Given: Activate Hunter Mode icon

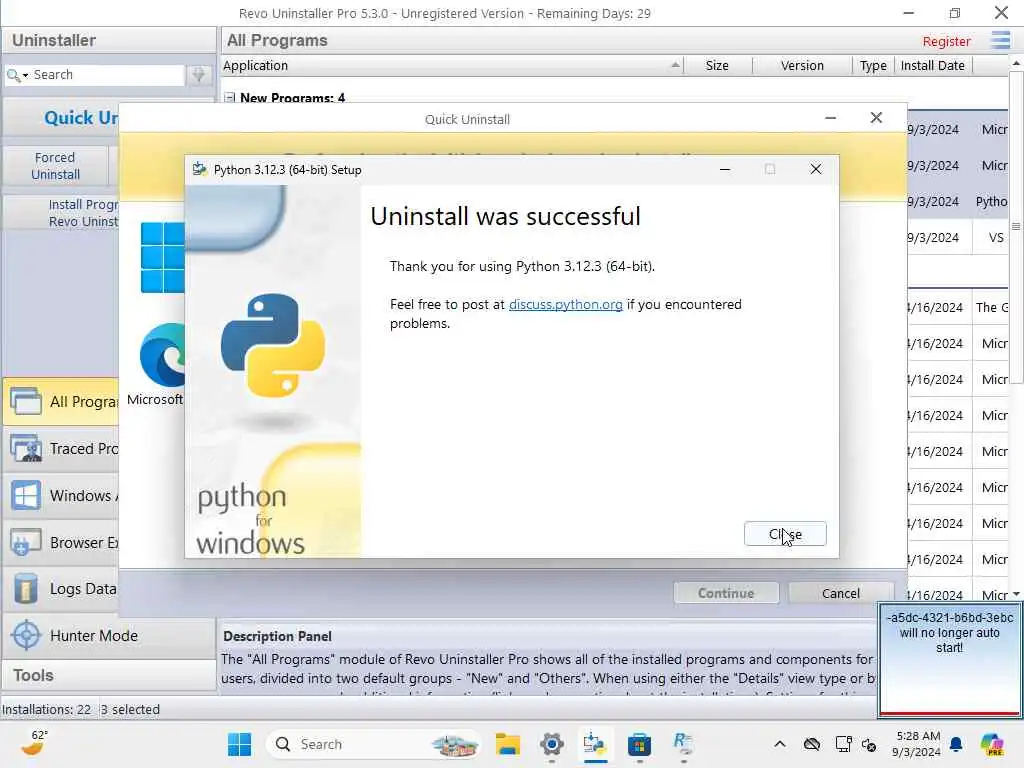Looking at the screenshot, I should [26, 635].
